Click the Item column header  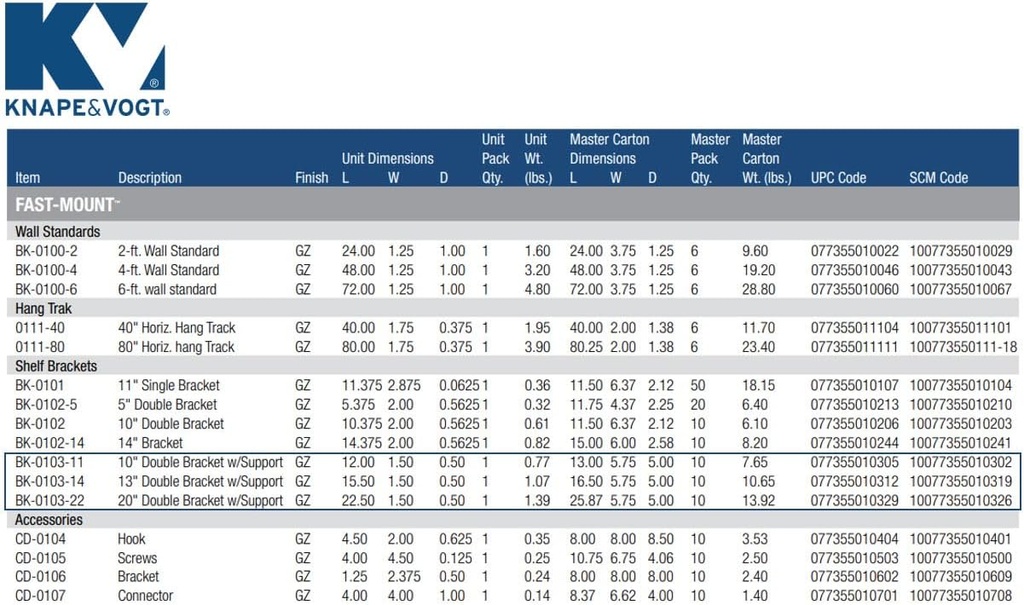tap(28, 178)
